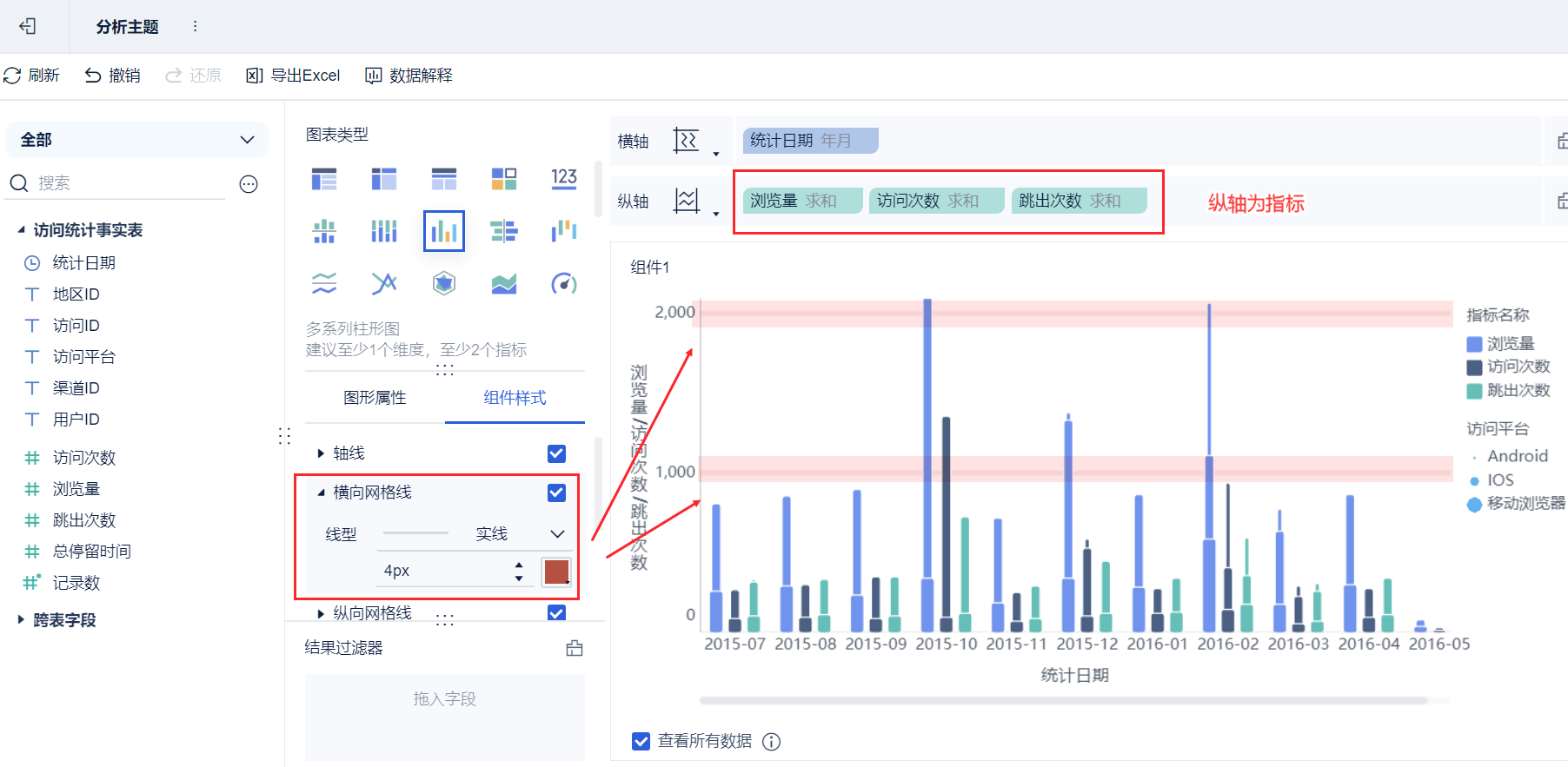Open the search options circle-dots icon
Viewport: 1568px width, 767px height.
pos(249,184)
